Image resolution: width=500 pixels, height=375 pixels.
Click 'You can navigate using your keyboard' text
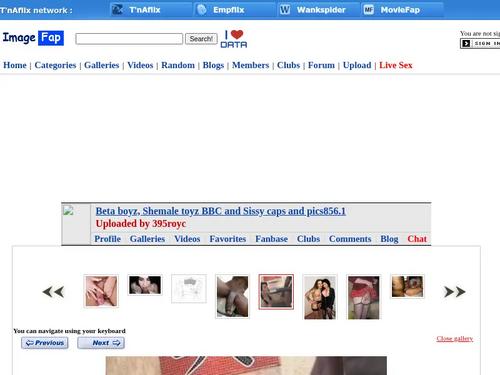(x=69, y=331)
